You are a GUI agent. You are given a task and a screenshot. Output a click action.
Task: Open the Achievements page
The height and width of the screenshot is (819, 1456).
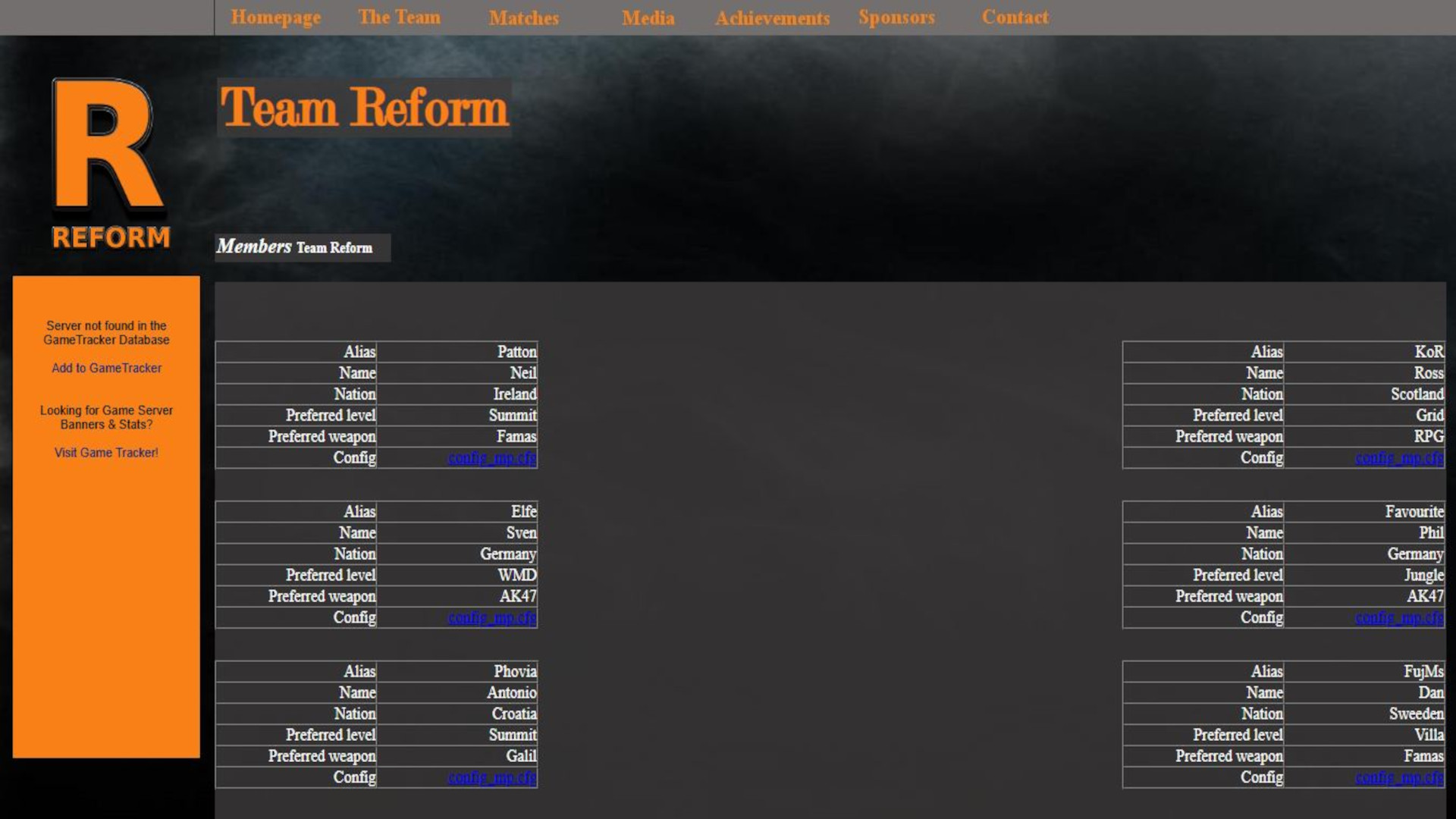coord(772,17)
